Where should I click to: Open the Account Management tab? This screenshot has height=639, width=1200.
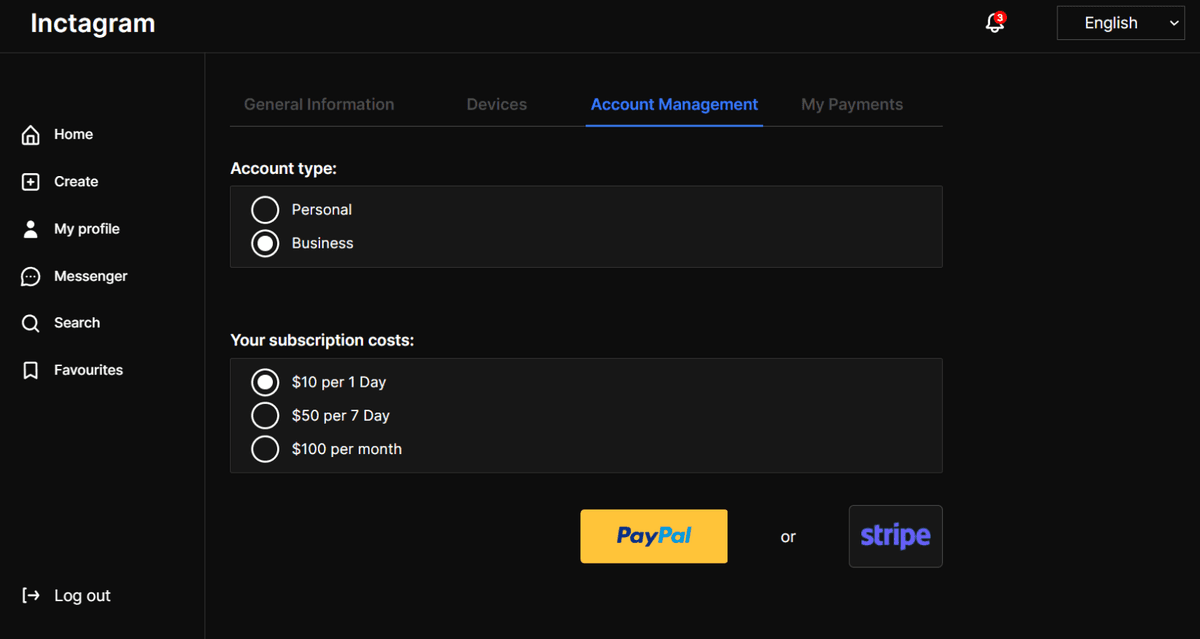tap(675, 104)
